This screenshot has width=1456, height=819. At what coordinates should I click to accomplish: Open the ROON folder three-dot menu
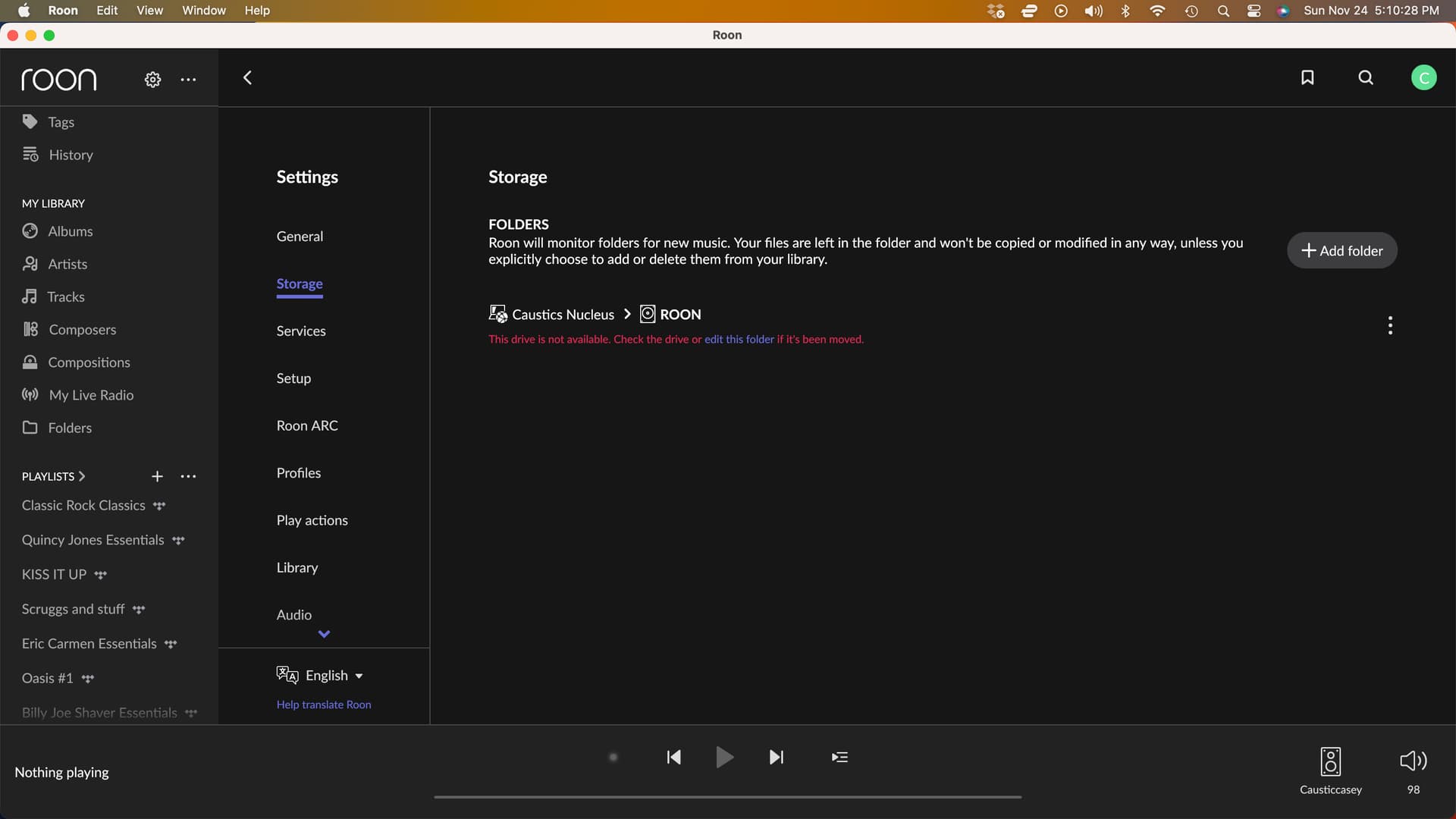(x=1390, y=325)
